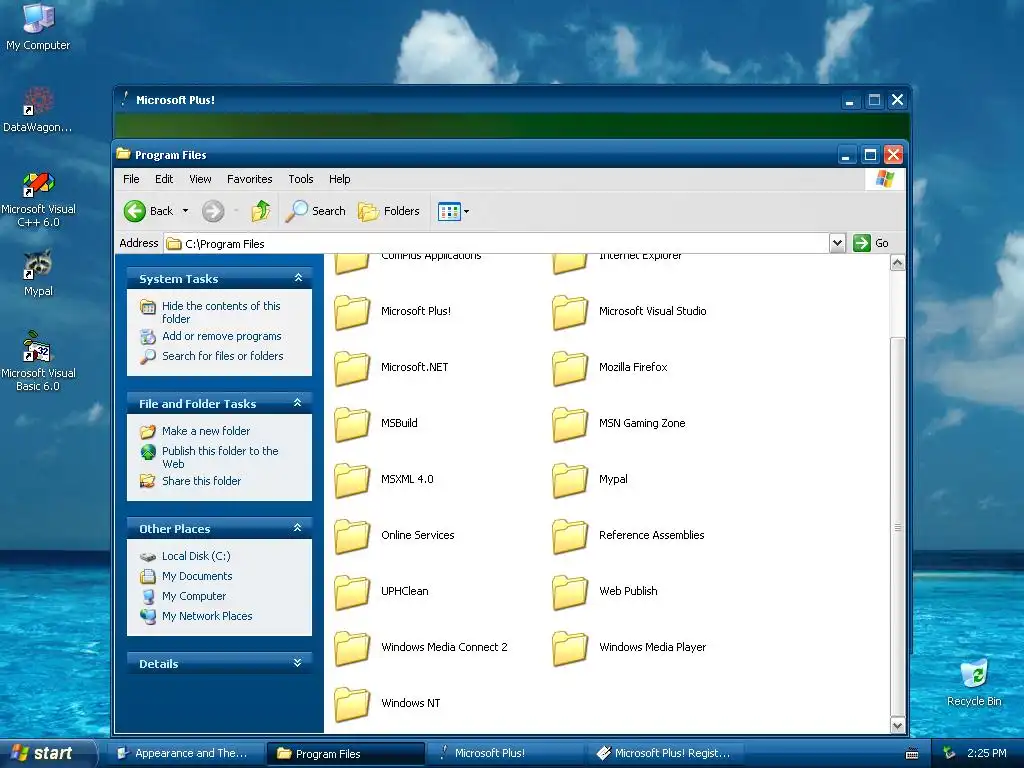The width and height of the screenshot is (1024, 768).
Task: Open the Back button history dropdown
Action: 185,211
